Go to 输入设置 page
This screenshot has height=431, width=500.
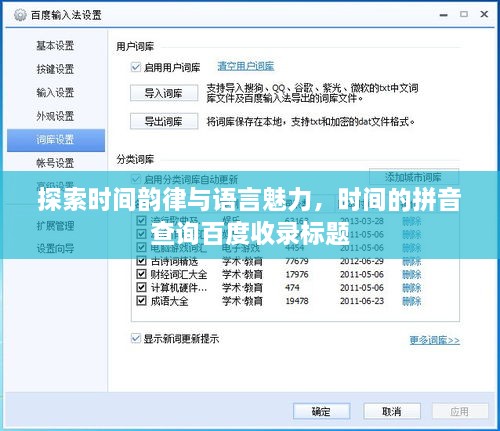55,92
